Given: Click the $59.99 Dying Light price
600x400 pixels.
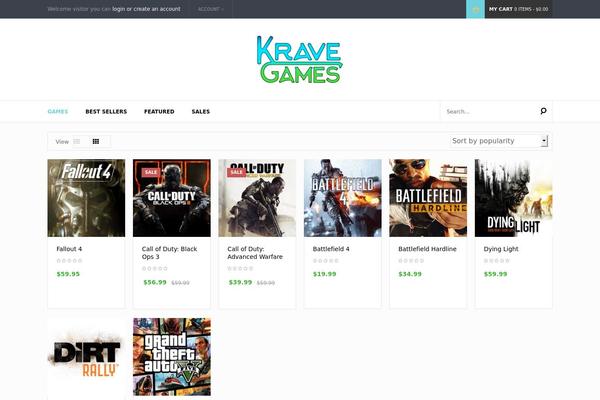Looking at the screenshot, I should pos(496,274).
